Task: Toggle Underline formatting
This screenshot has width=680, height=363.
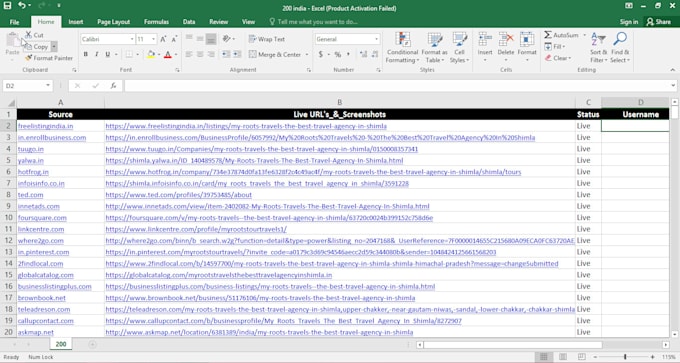Action: tap(107, 54)
